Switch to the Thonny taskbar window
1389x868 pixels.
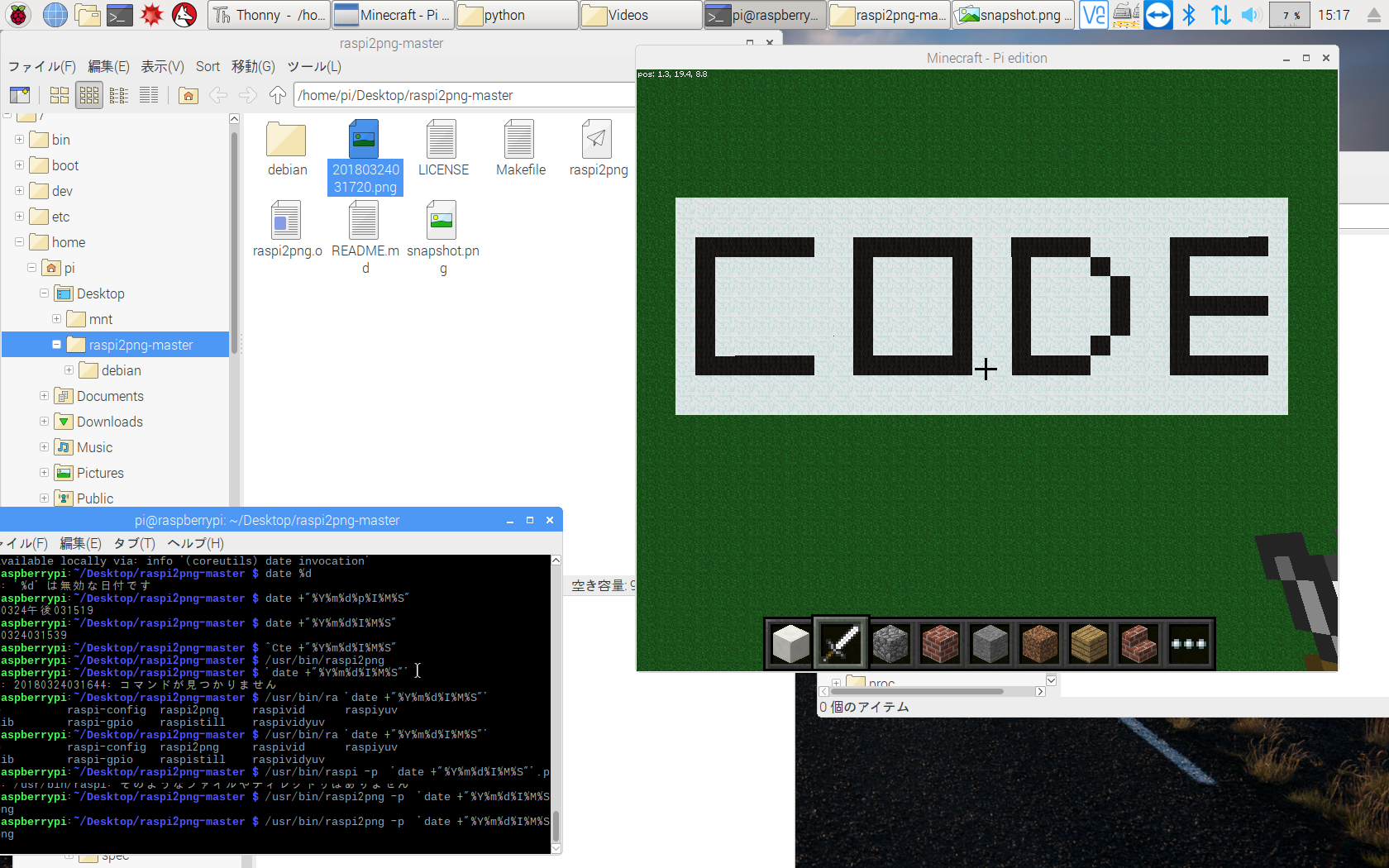tap(269, 15)
